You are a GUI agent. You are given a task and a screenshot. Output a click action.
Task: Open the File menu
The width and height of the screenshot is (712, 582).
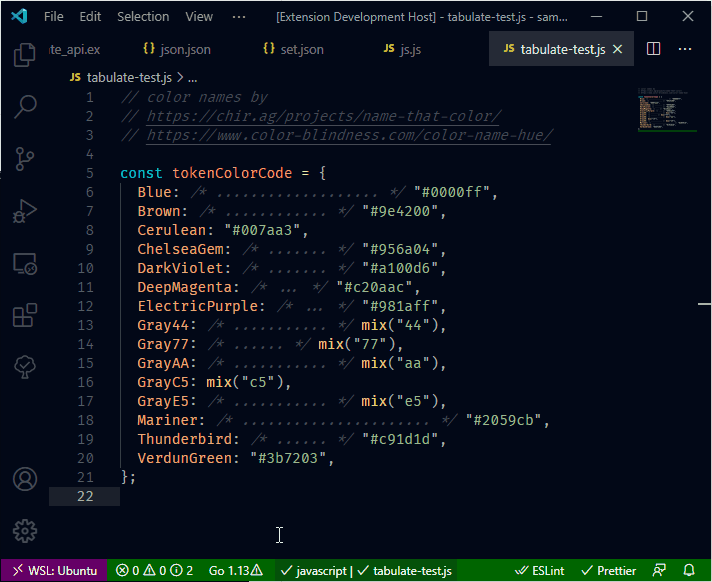[x=54, y=17]
